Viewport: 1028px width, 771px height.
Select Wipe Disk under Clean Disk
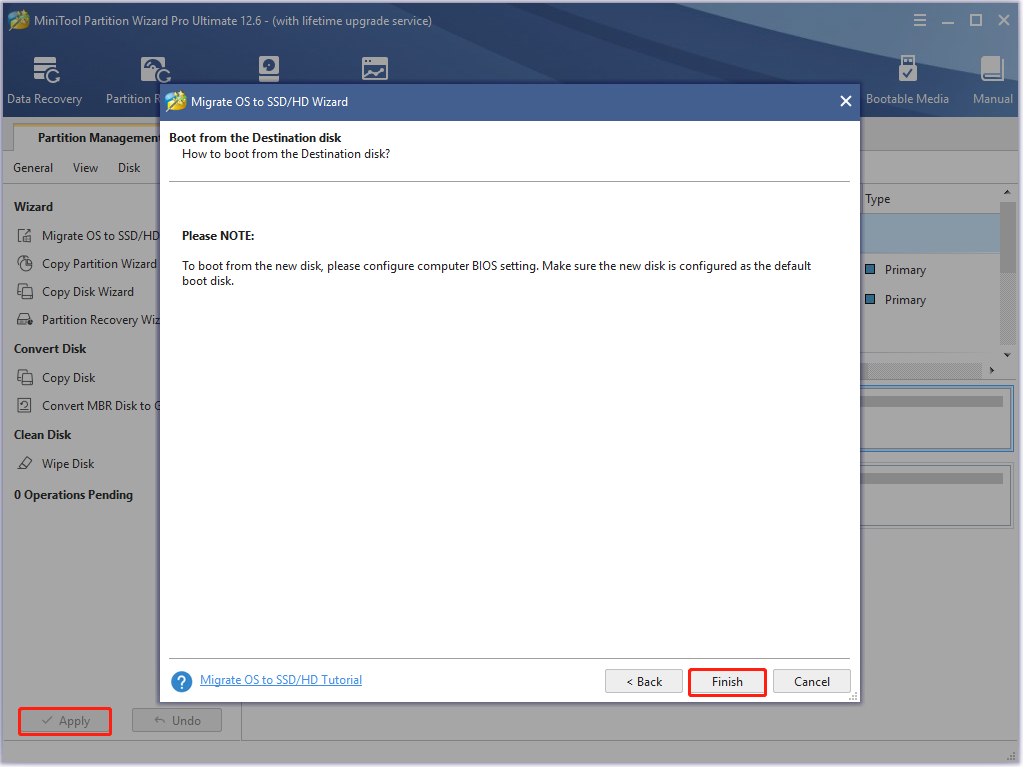tap(68, 465)
